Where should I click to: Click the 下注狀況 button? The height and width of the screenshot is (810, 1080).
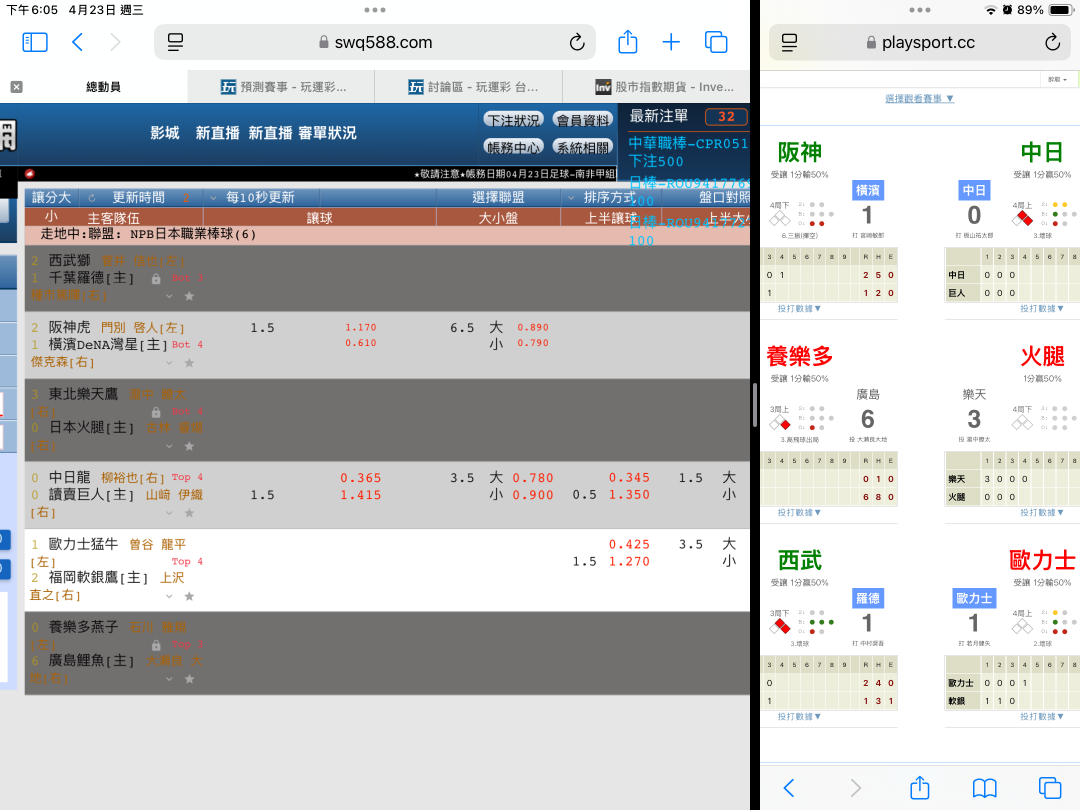point(514,121)
